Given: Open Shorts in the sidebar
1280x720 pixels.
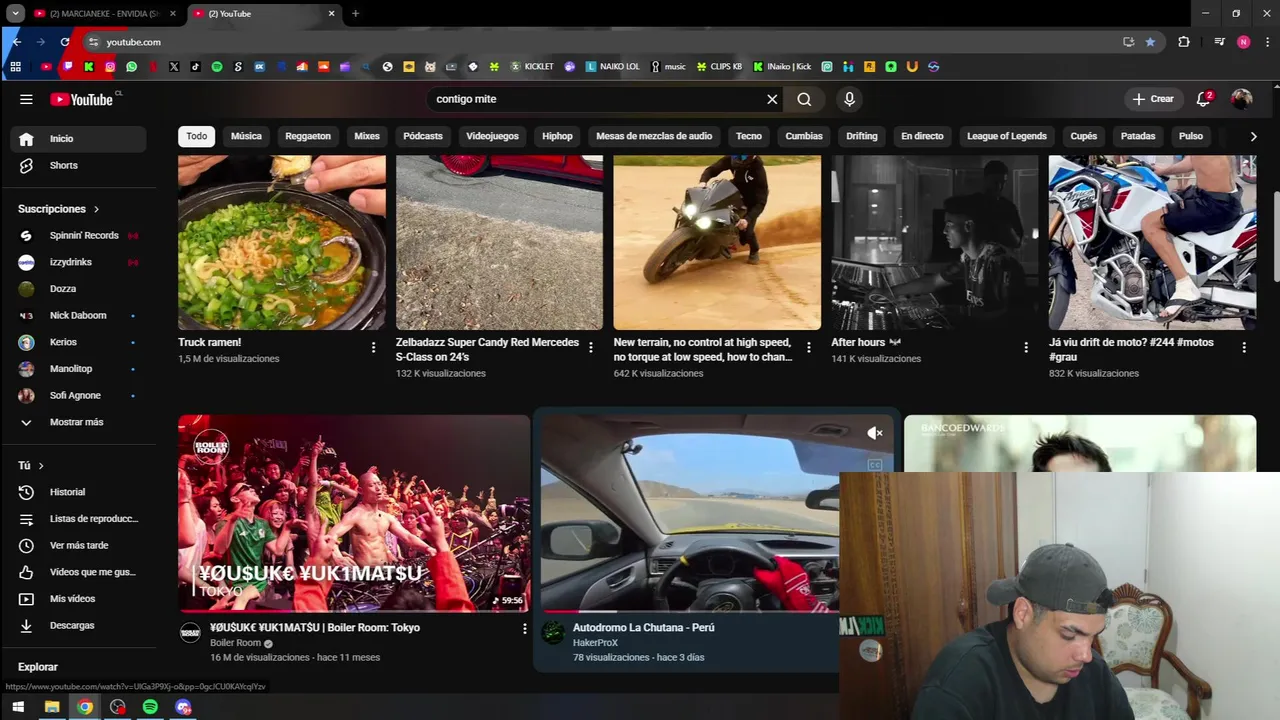Looking at the screenshot, I should coord(78,165).
